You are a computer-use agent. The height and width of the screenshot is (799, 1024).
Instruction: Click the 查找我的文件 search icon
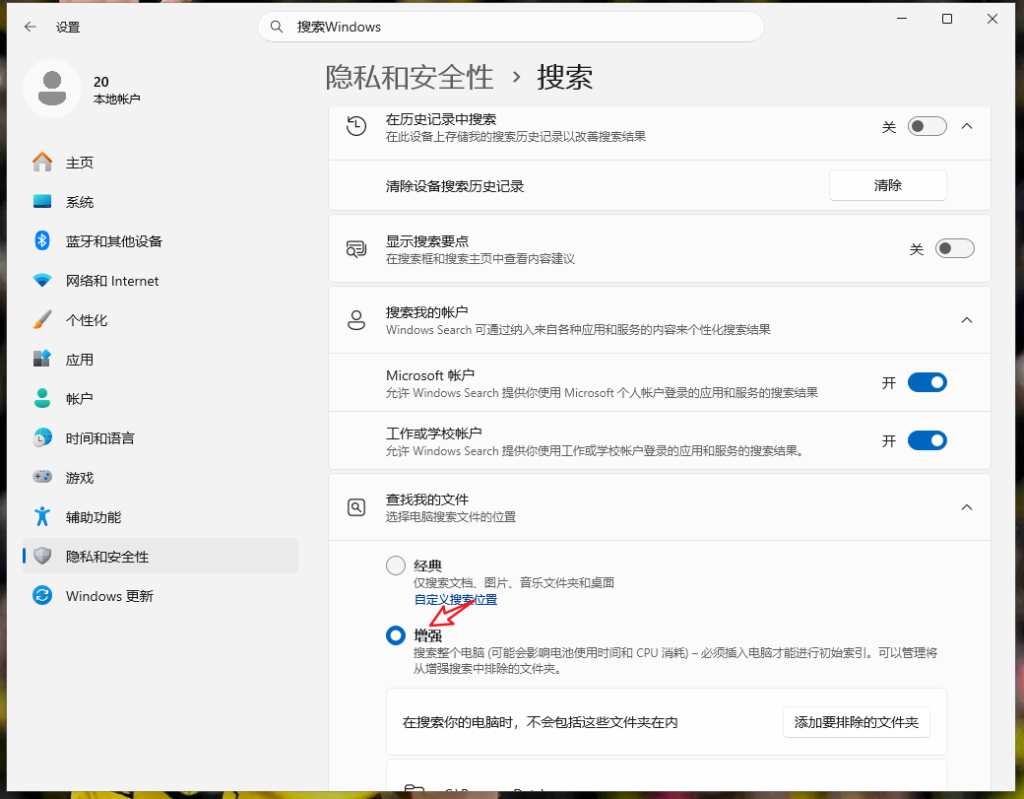tap(357, 508)
